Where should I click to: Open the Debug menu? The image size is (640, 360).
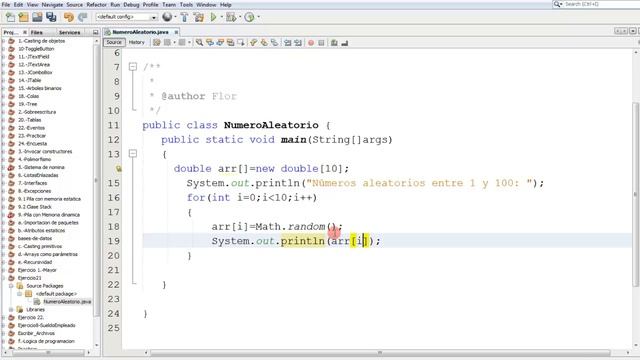click(x=131, y=5)
